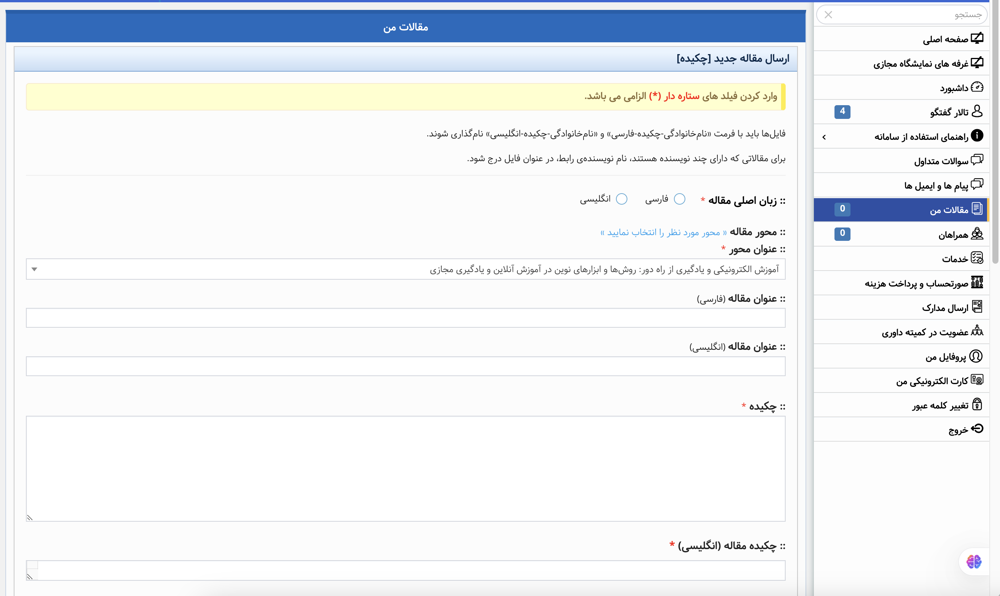This screenshot has width=1000, height=596.
Task: Click the داشبورد gauge icon
Action: tap(976, 87)
